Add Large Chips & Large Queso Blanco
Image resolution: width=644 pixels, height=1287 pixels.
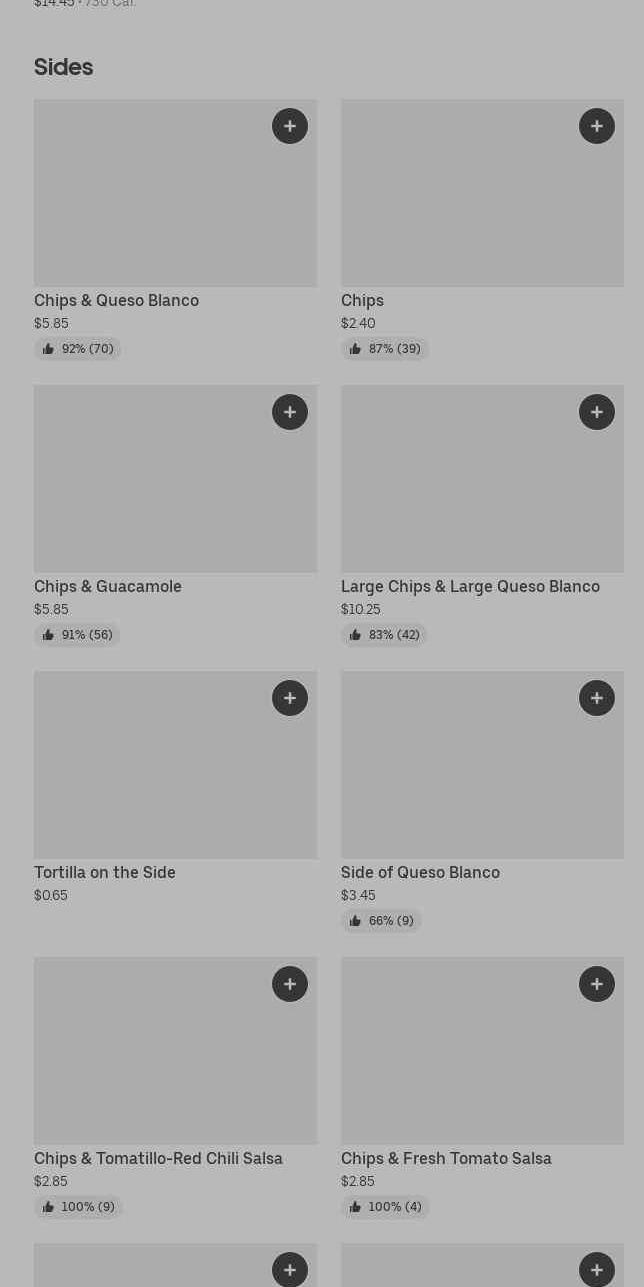pos(597,412)
